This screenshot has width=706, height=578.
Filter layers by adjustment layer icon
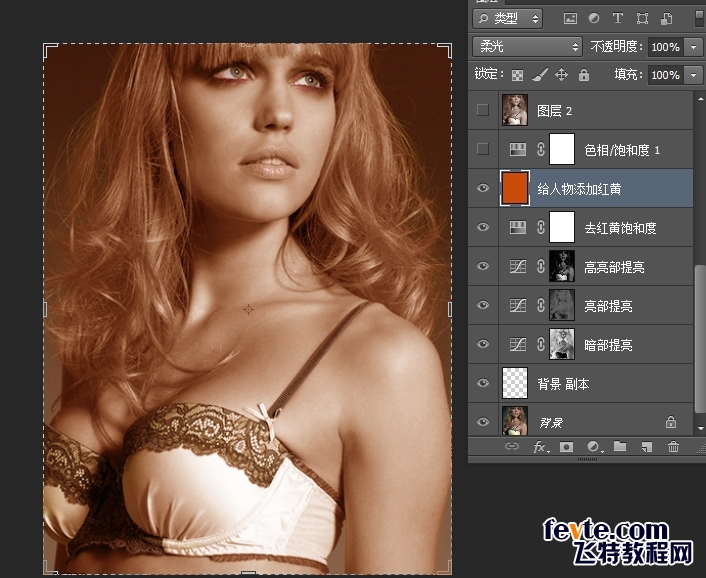point(594,18)
